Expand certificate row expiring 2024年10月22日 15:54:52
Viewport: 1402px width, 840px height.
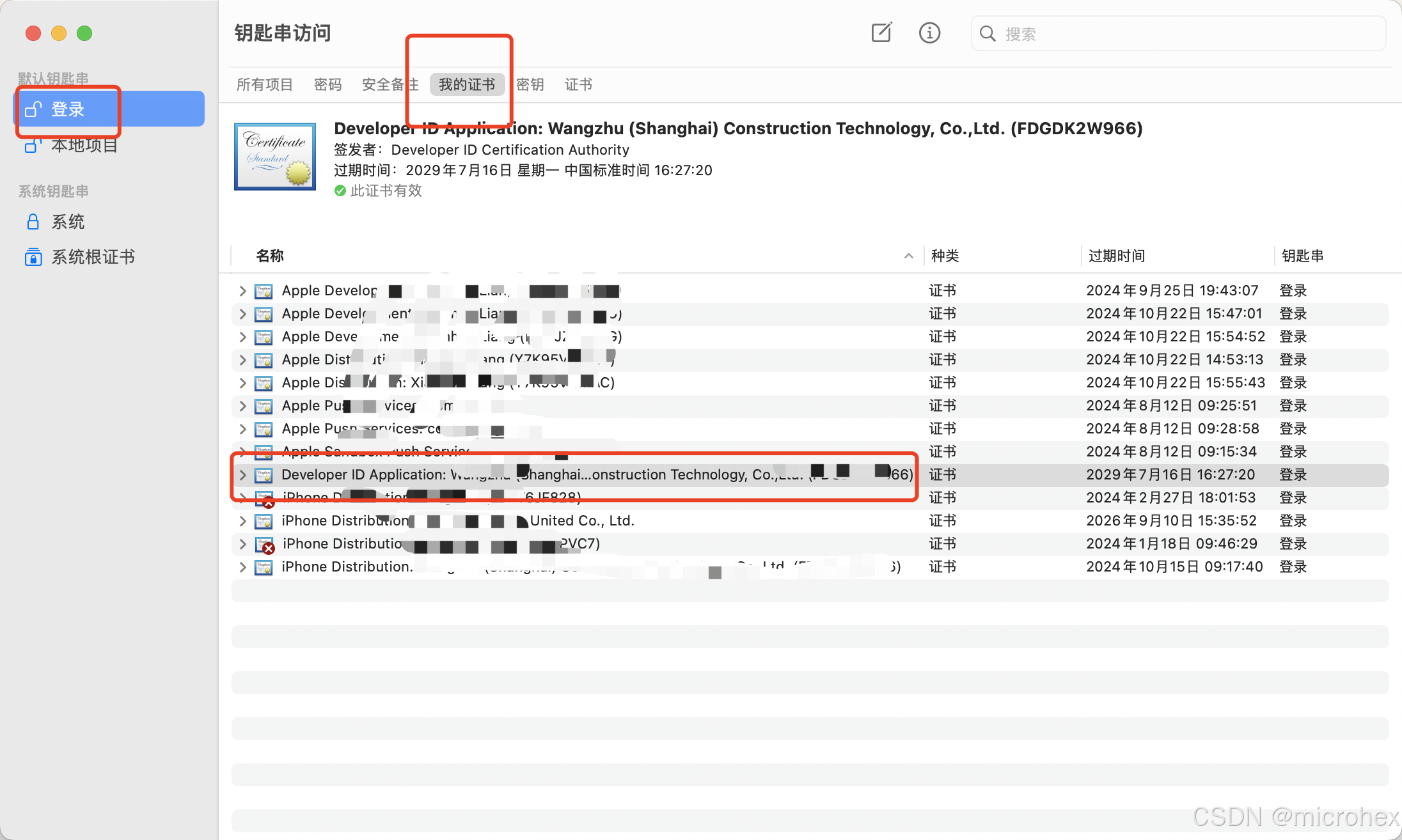(242, 337)
